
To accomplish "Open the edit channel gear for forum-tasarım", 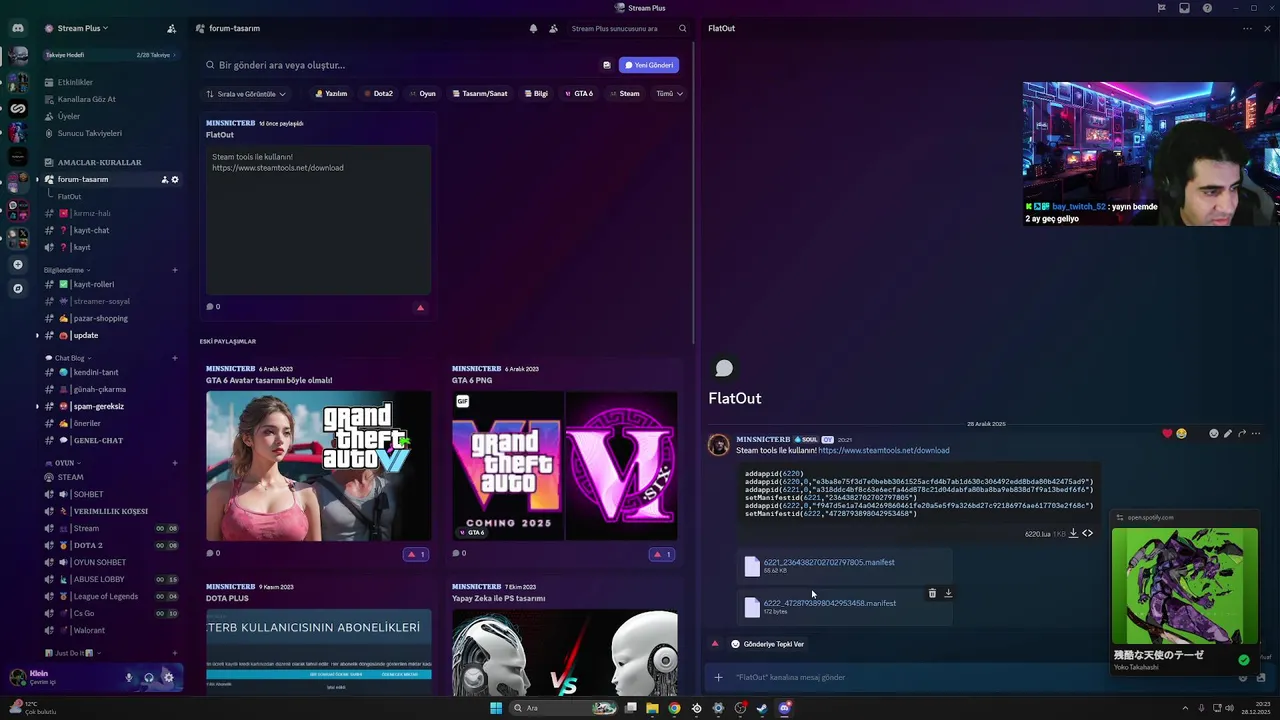I will [174, 179].
